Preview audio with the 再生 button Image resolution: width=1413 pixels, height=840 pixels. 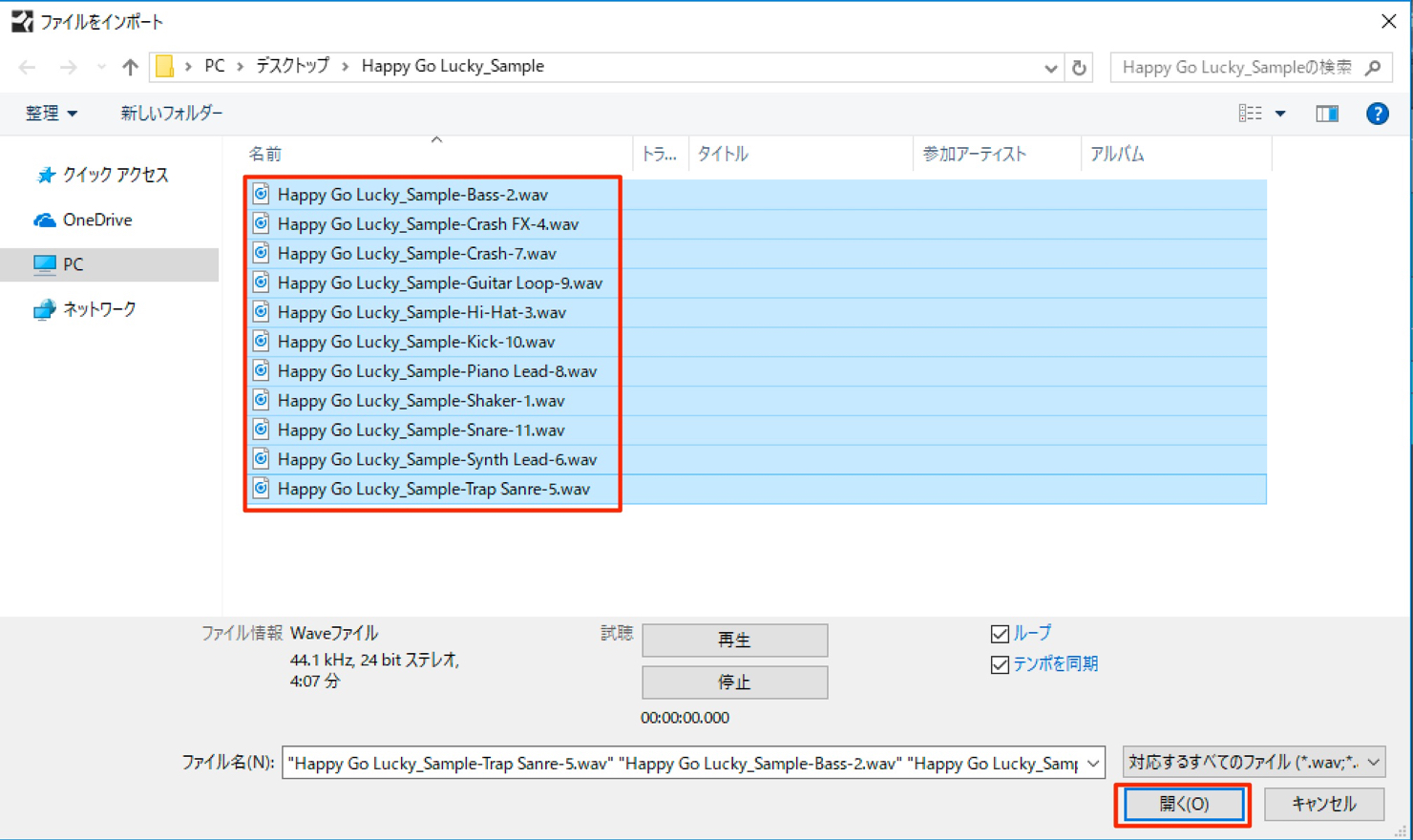pos(734,640)
